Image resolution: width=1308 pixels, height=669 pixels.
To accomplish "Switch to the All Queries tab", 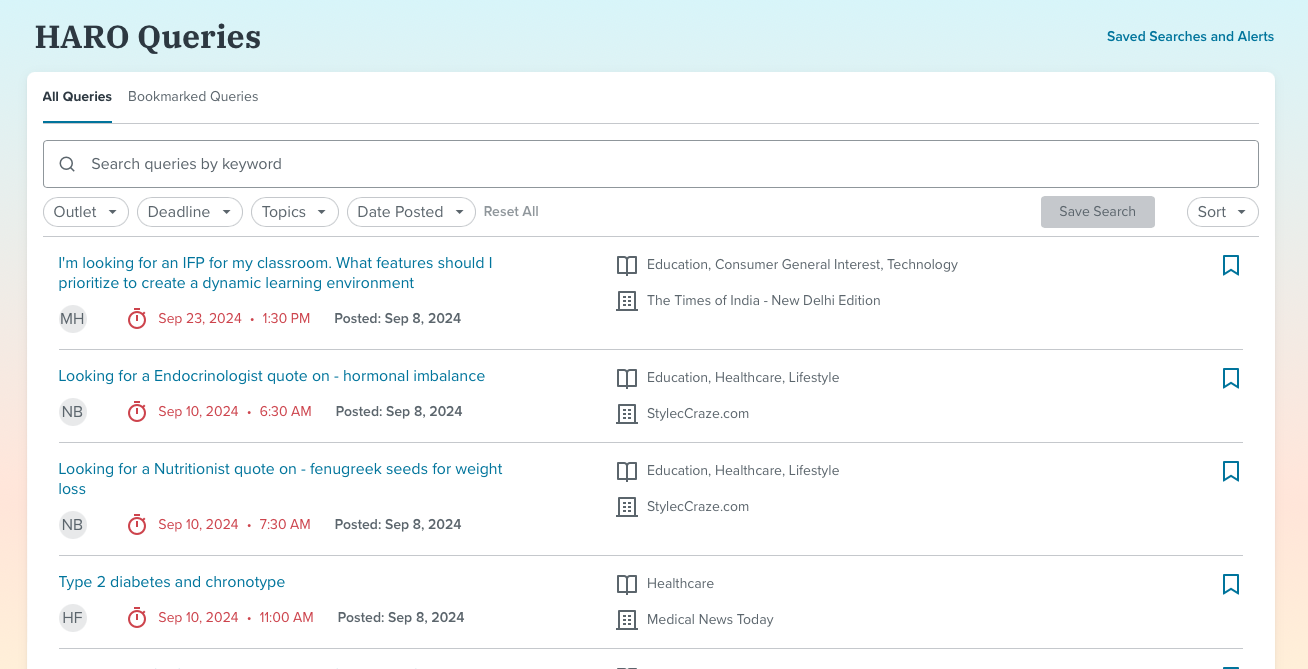I will point(77,97).
